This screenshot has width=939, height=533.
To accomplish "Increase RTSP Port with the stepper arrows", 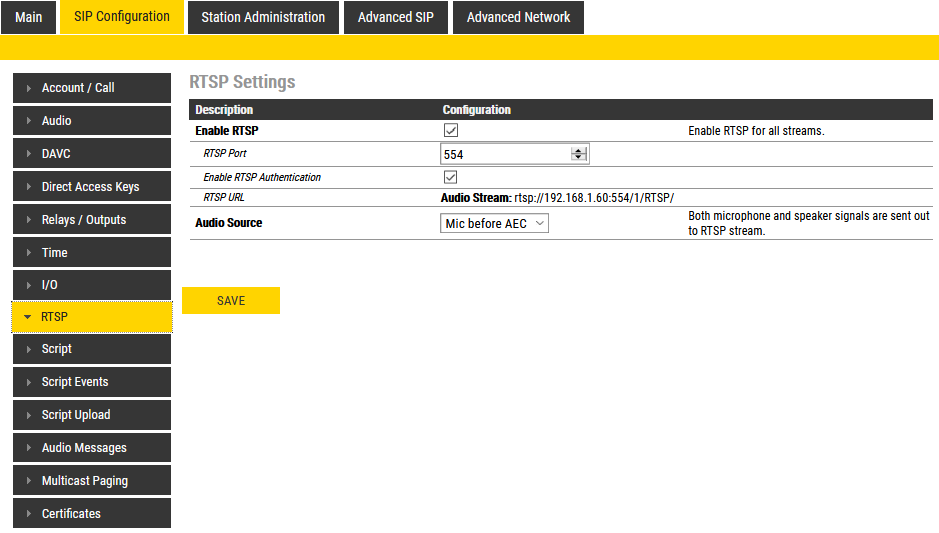I will [578, 151].
